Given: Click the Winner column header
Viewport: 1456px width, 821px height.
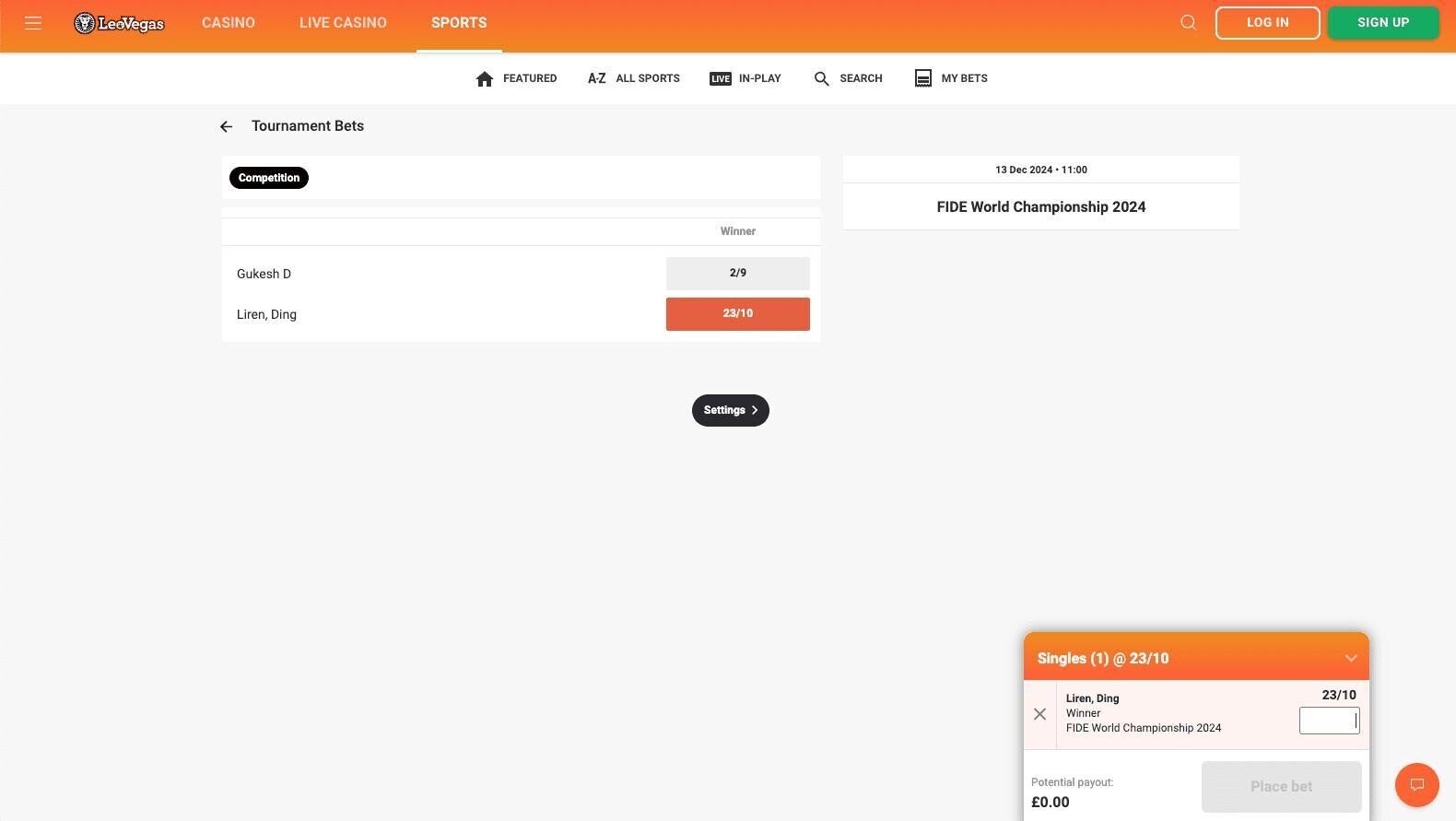Looking at the screenshot, I should coord(738,231).
